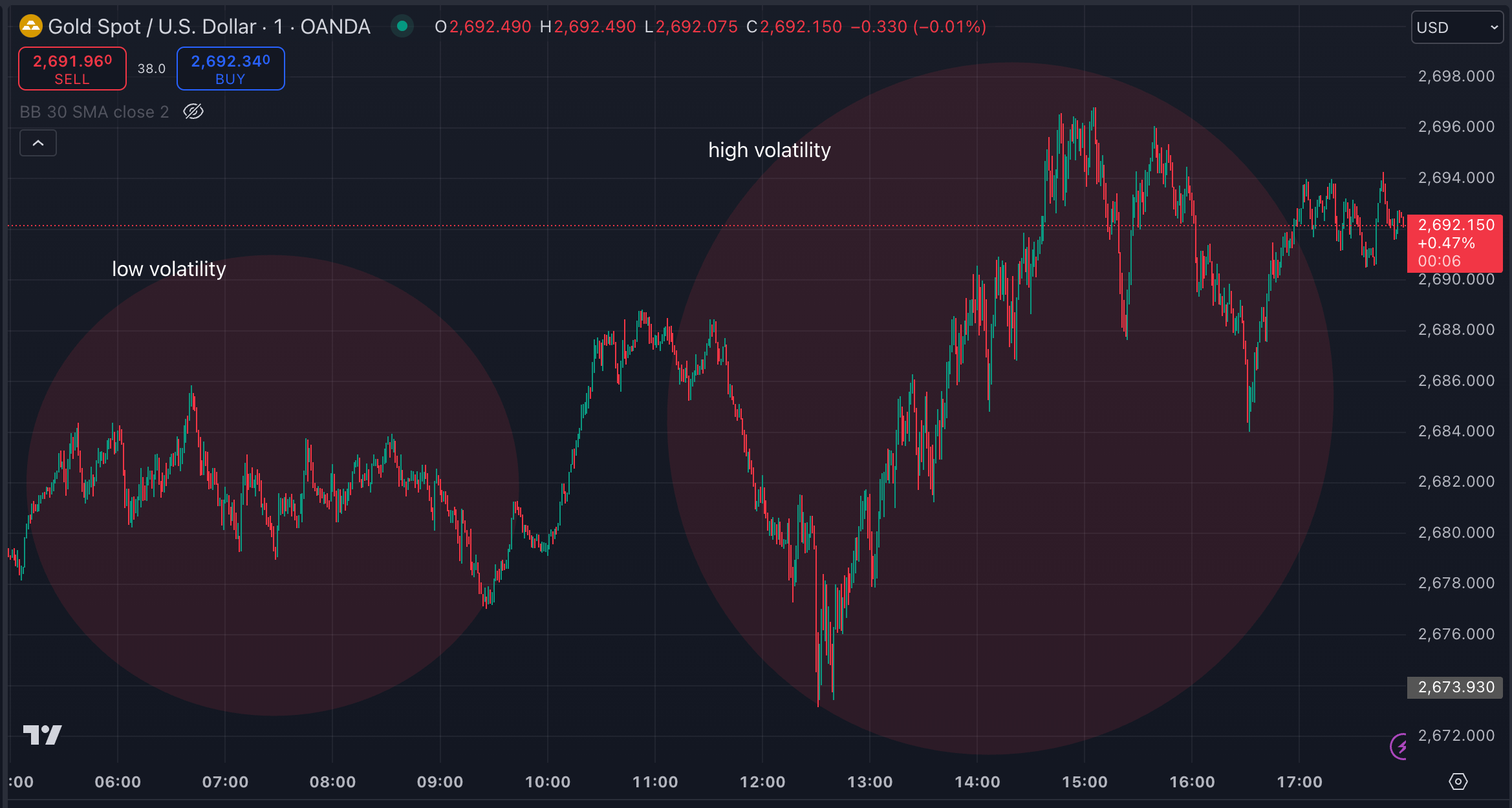This screenshot has height=808, width=1512.
Task: Click the green market status dot
Action: point(402,26)
